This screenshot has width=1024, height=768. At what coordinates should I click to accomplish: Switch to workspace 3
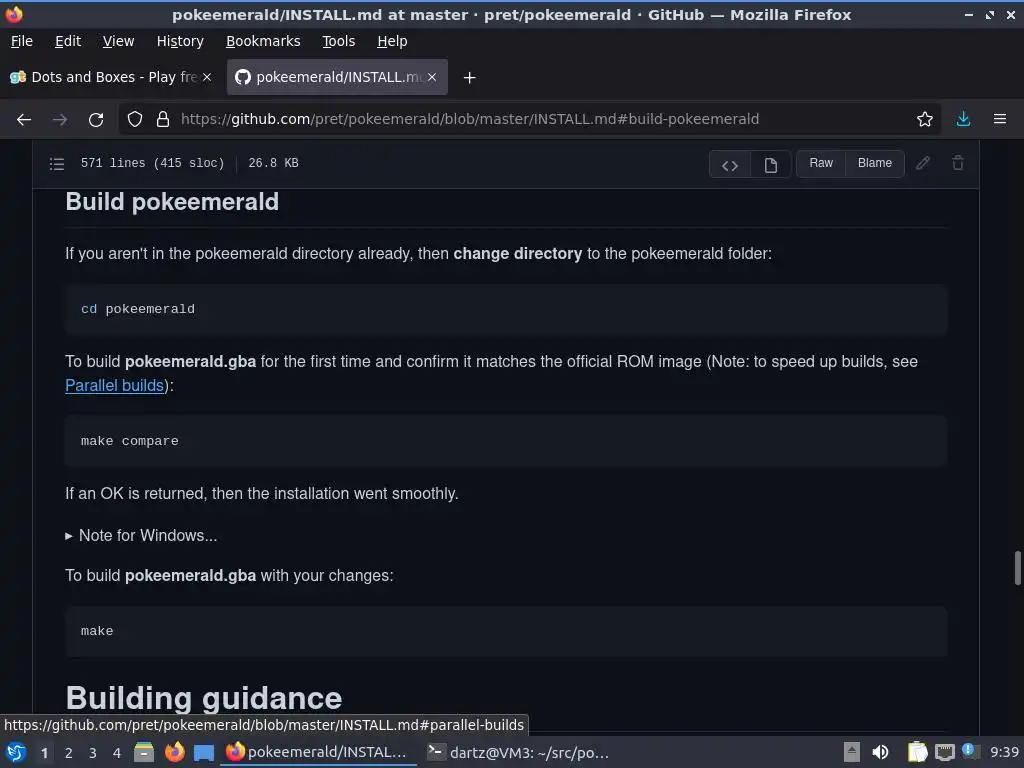(x=93, y=753)
